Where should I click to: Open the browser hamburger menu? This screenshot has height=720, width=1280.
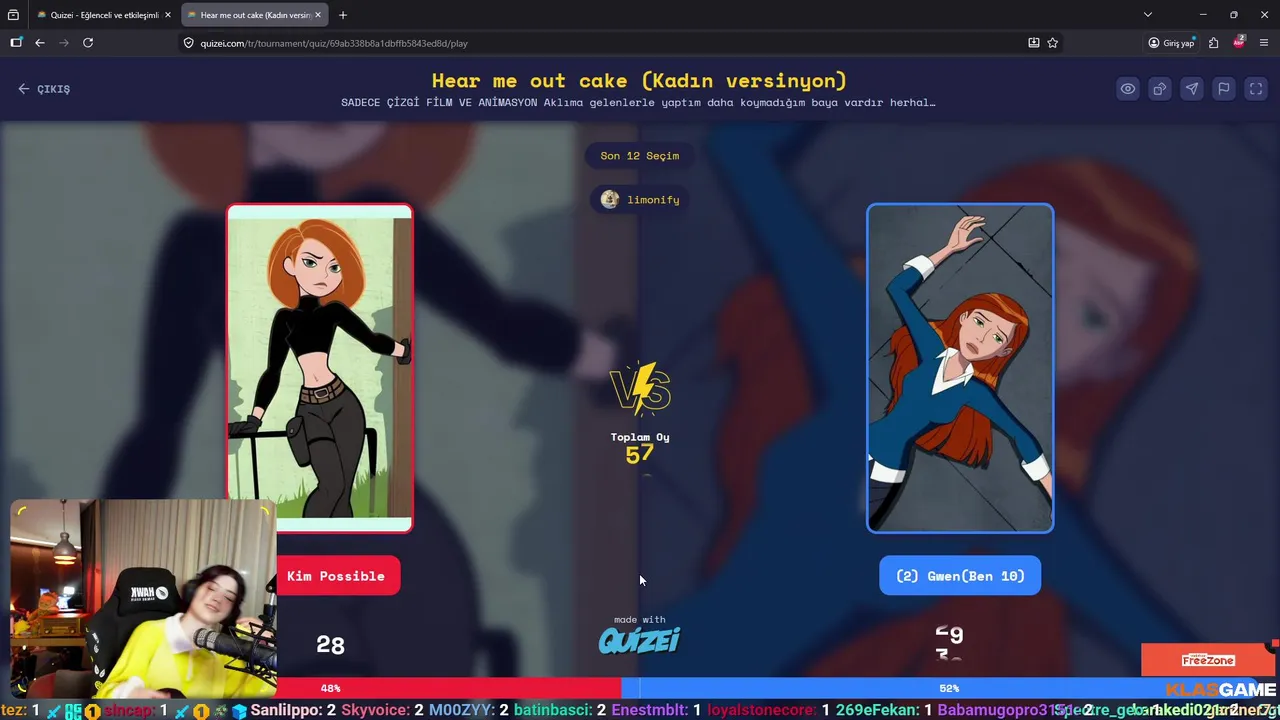(x=1264, y=43)
